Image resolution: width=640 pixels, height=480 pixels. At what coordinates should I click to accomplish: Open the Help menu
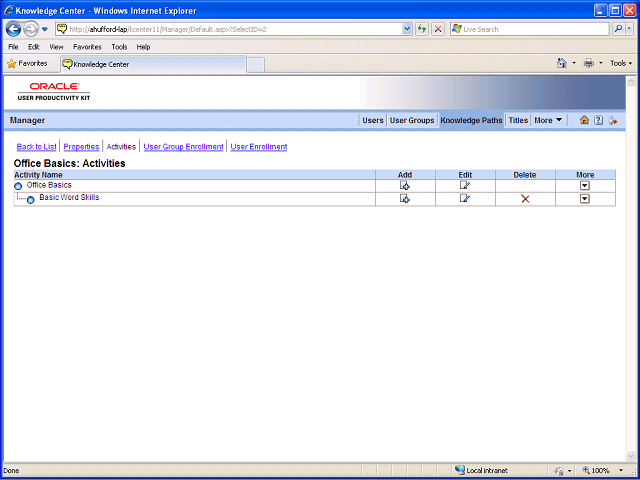(143, 47)
